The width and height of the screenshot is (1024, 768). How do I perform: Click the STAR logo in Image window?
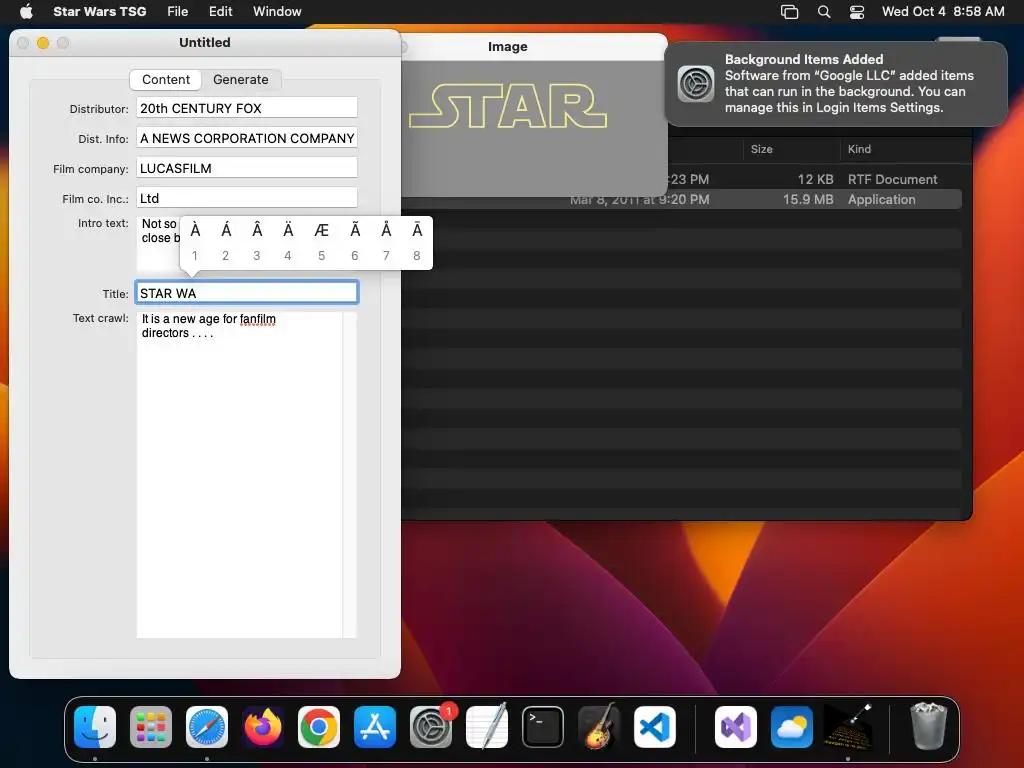(508, 105)
